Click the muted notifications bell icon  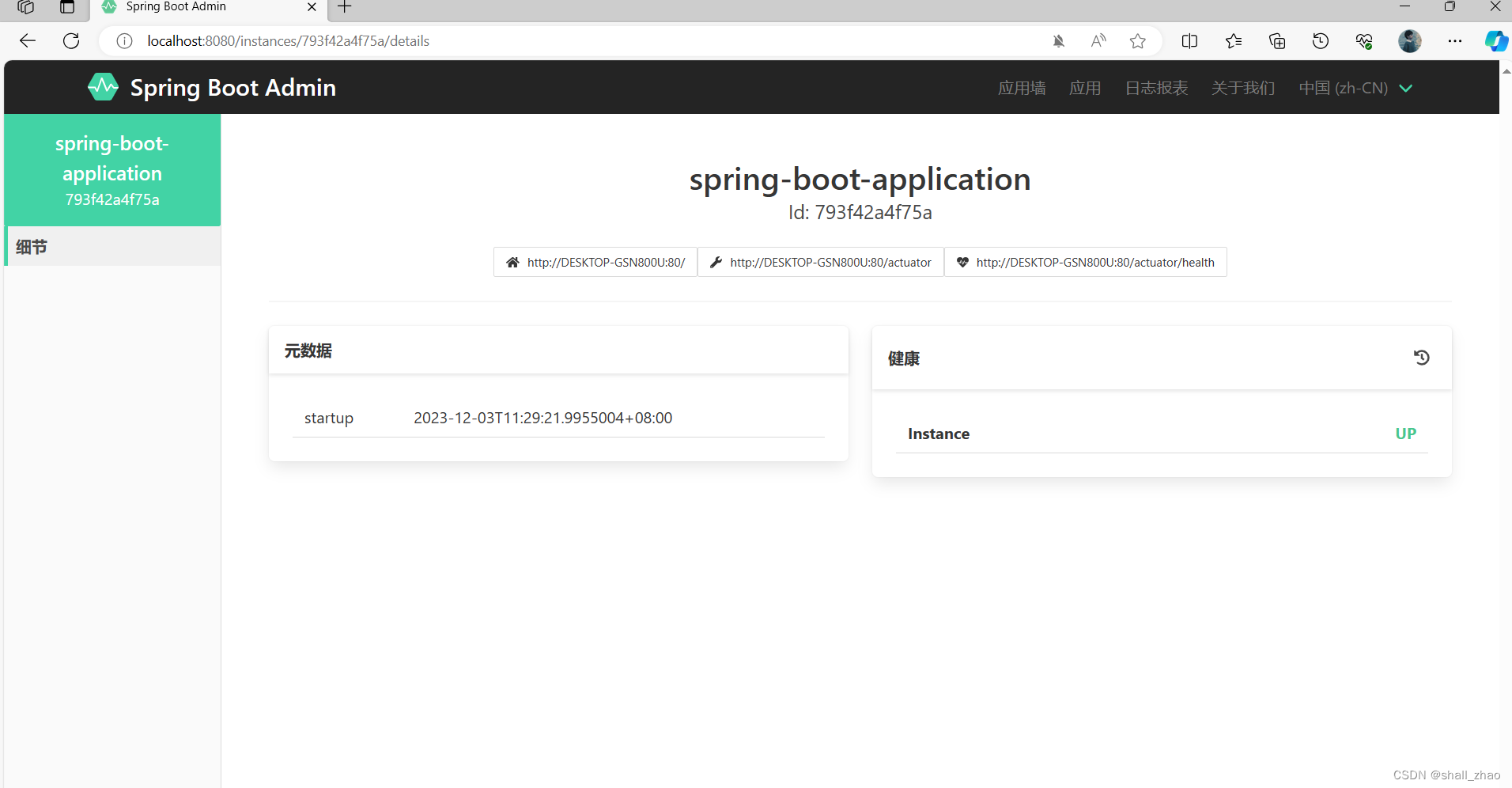1058,41
